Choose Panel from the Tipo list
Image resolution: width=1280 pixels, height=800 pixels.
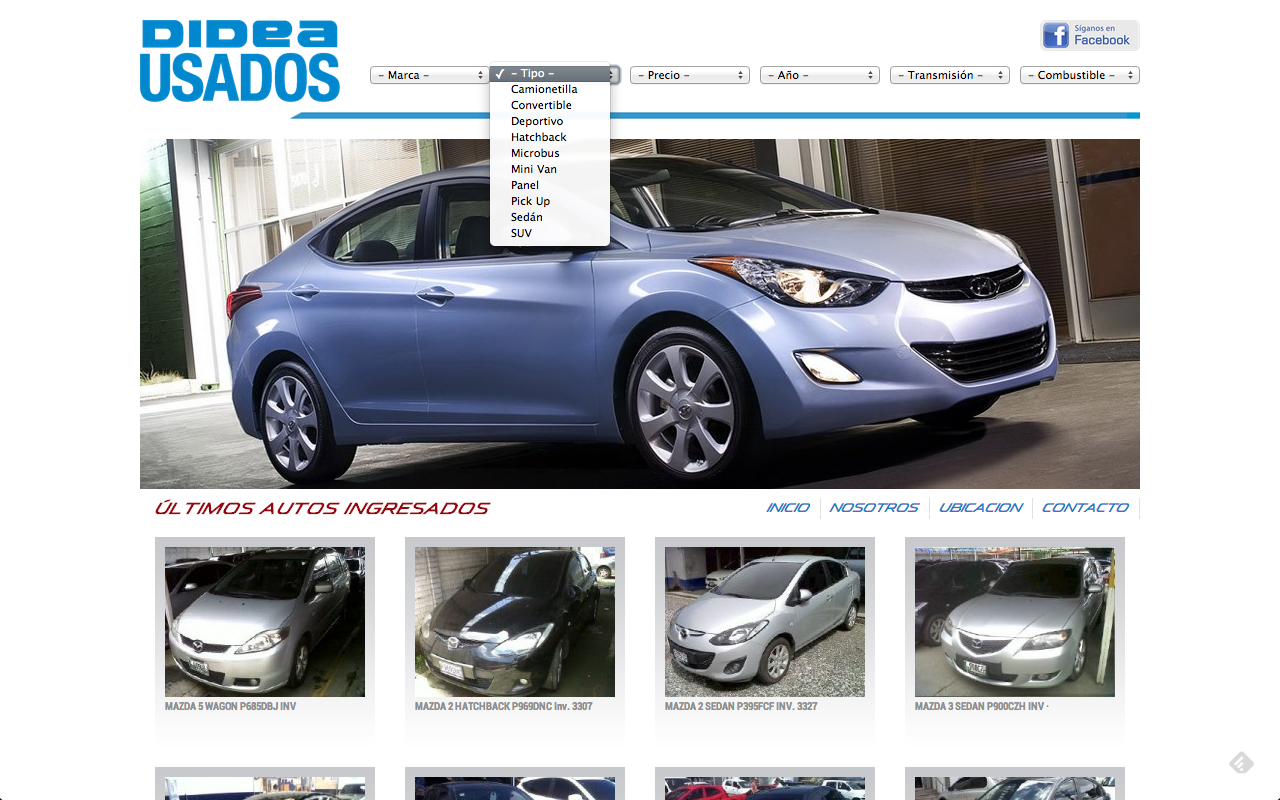tap(550, 185)
